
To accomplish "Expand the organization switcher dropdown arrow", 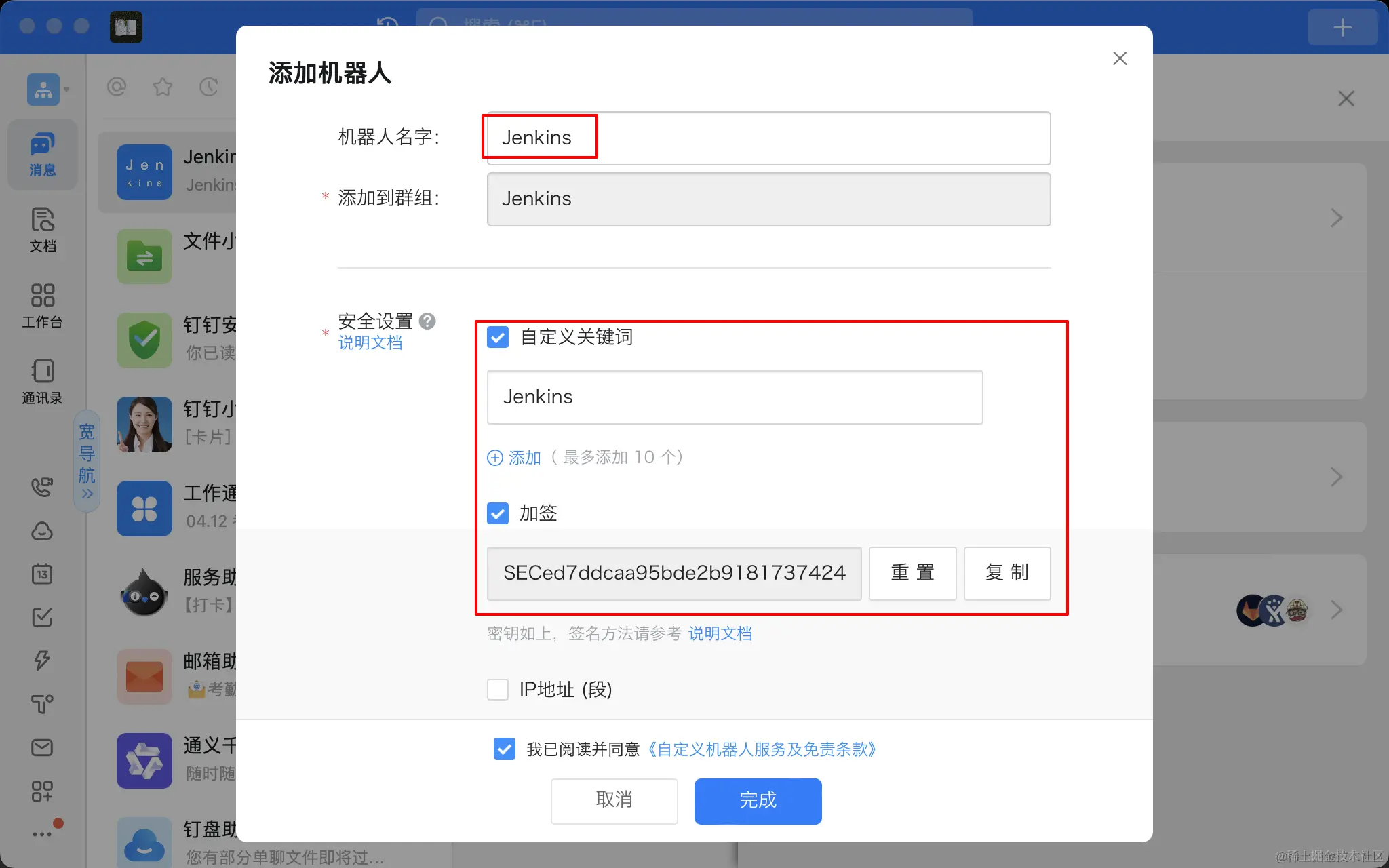I will point(66,90).
